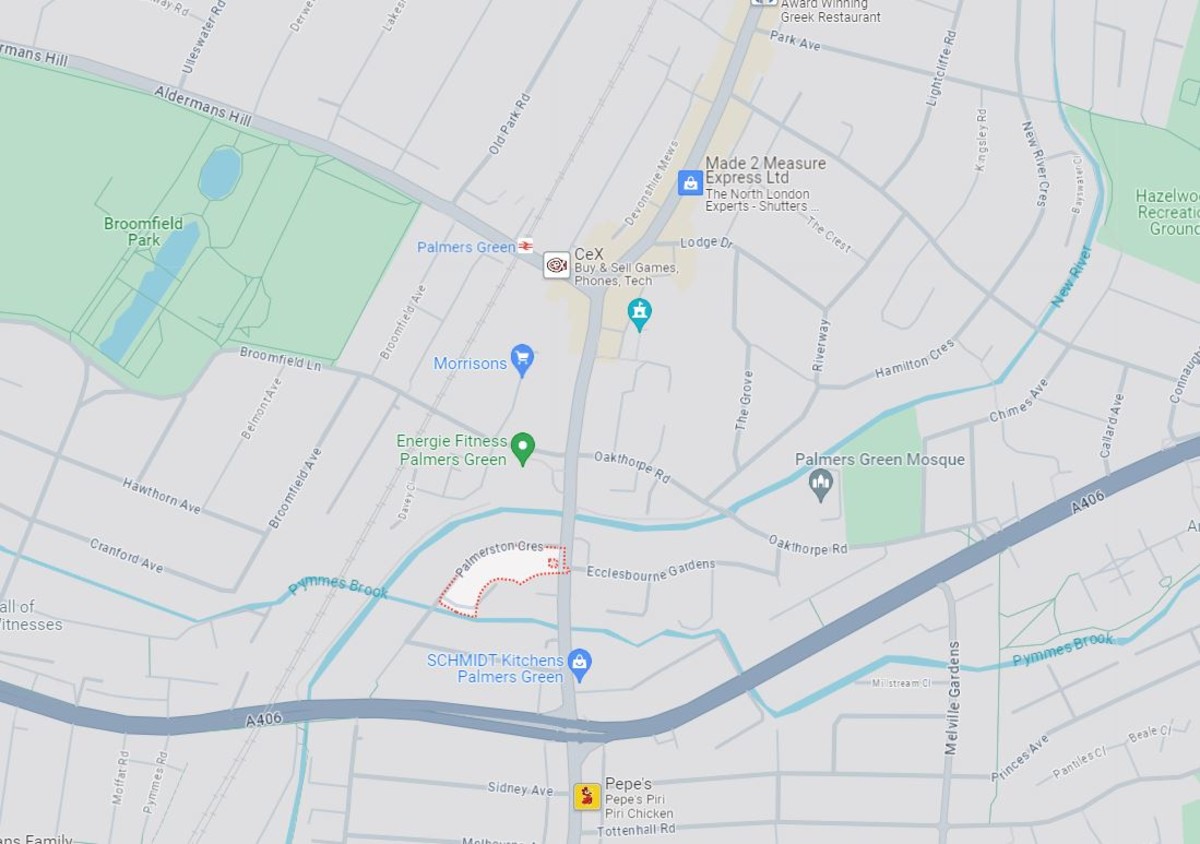Select the Hazelwood Recreation Ground label
Screen dimensions: 1200x844
pyautogui.click(x=1167, y=212)
